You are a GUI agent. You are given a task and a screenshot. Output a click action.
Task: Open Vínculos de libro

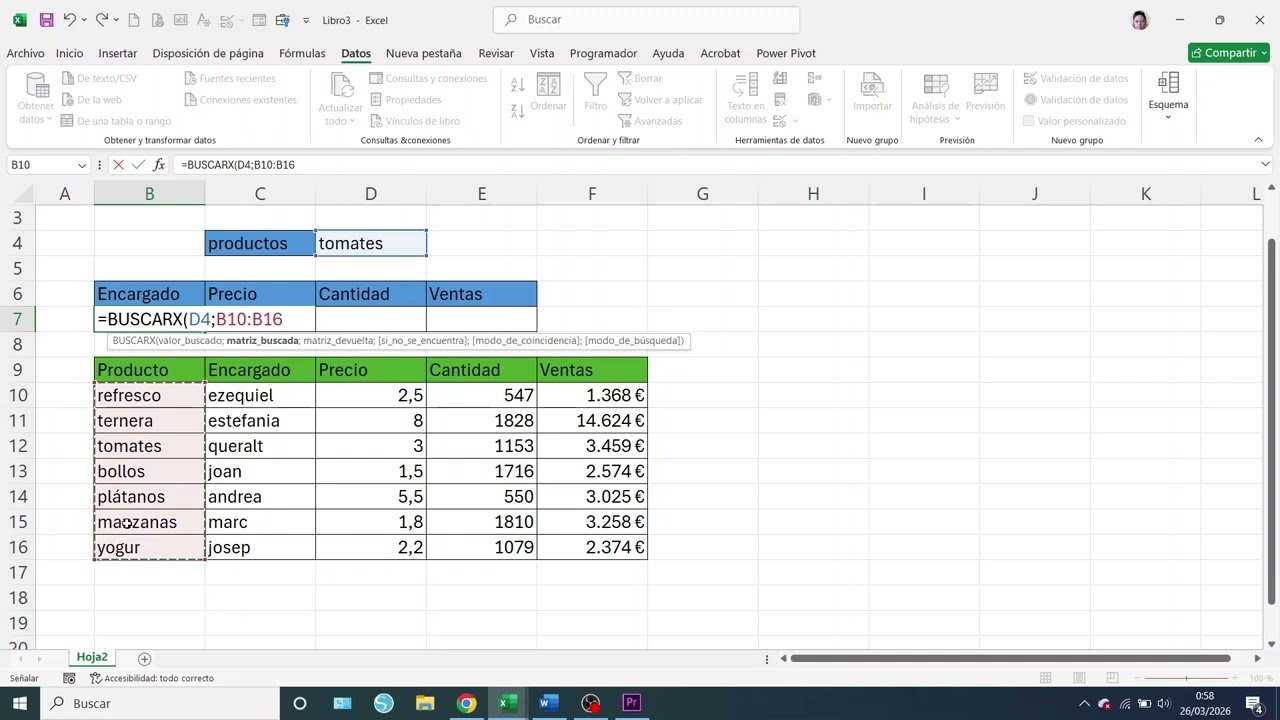(x=414, y=121)
